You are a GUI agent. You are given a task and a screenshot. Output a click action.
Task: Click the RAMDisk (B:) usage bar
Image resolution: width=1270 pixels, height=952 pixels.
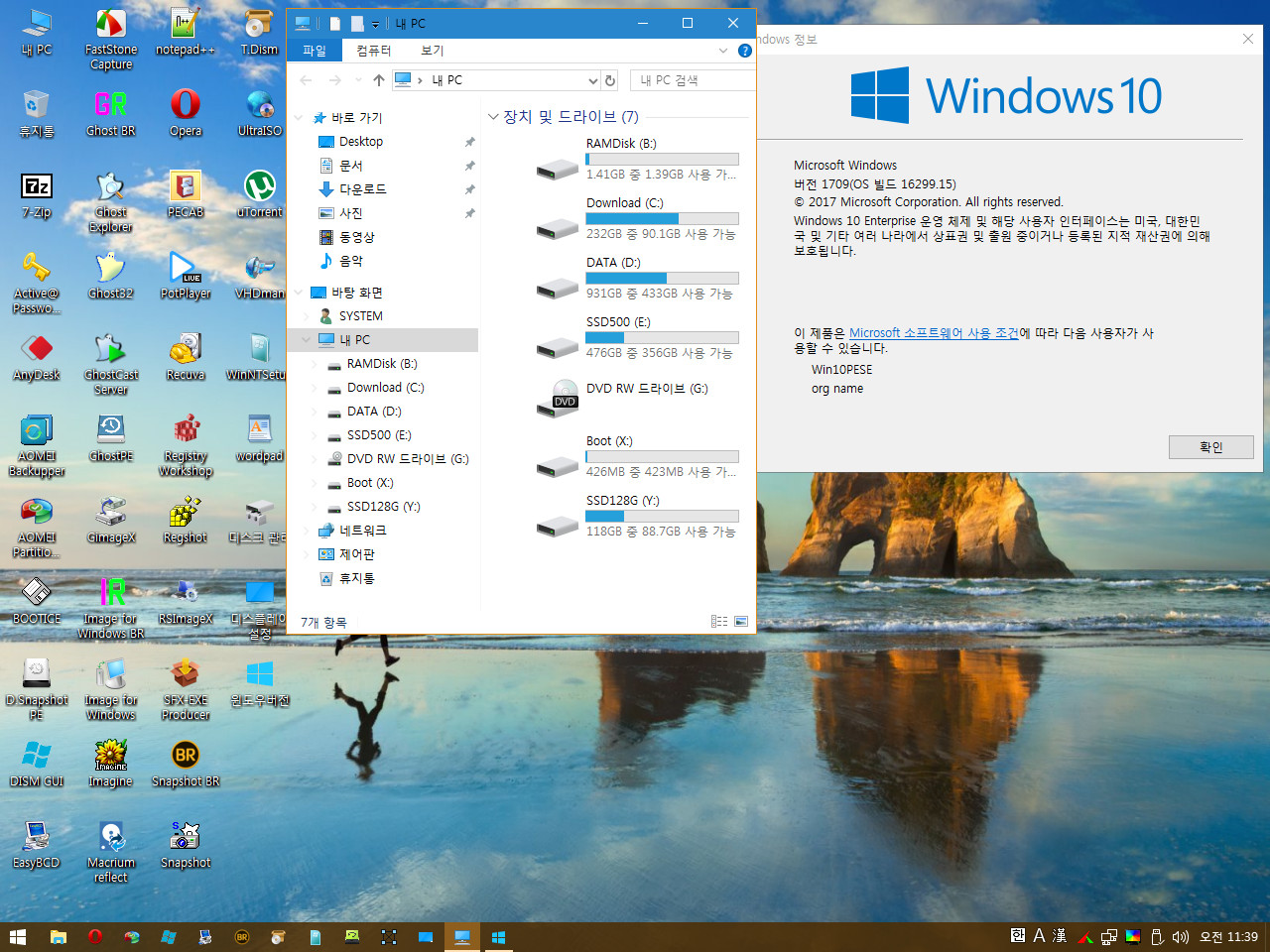[662, 159]
